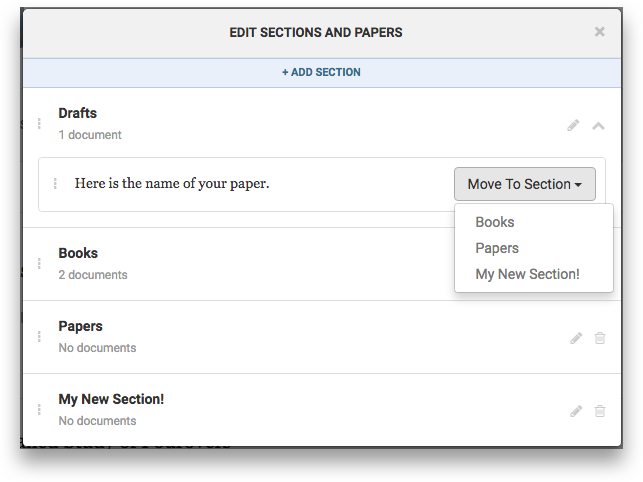The width and height of the screenshot is (643, 482).
Task: Choose Papers in the move menu
Action: (x=497, y=248)
